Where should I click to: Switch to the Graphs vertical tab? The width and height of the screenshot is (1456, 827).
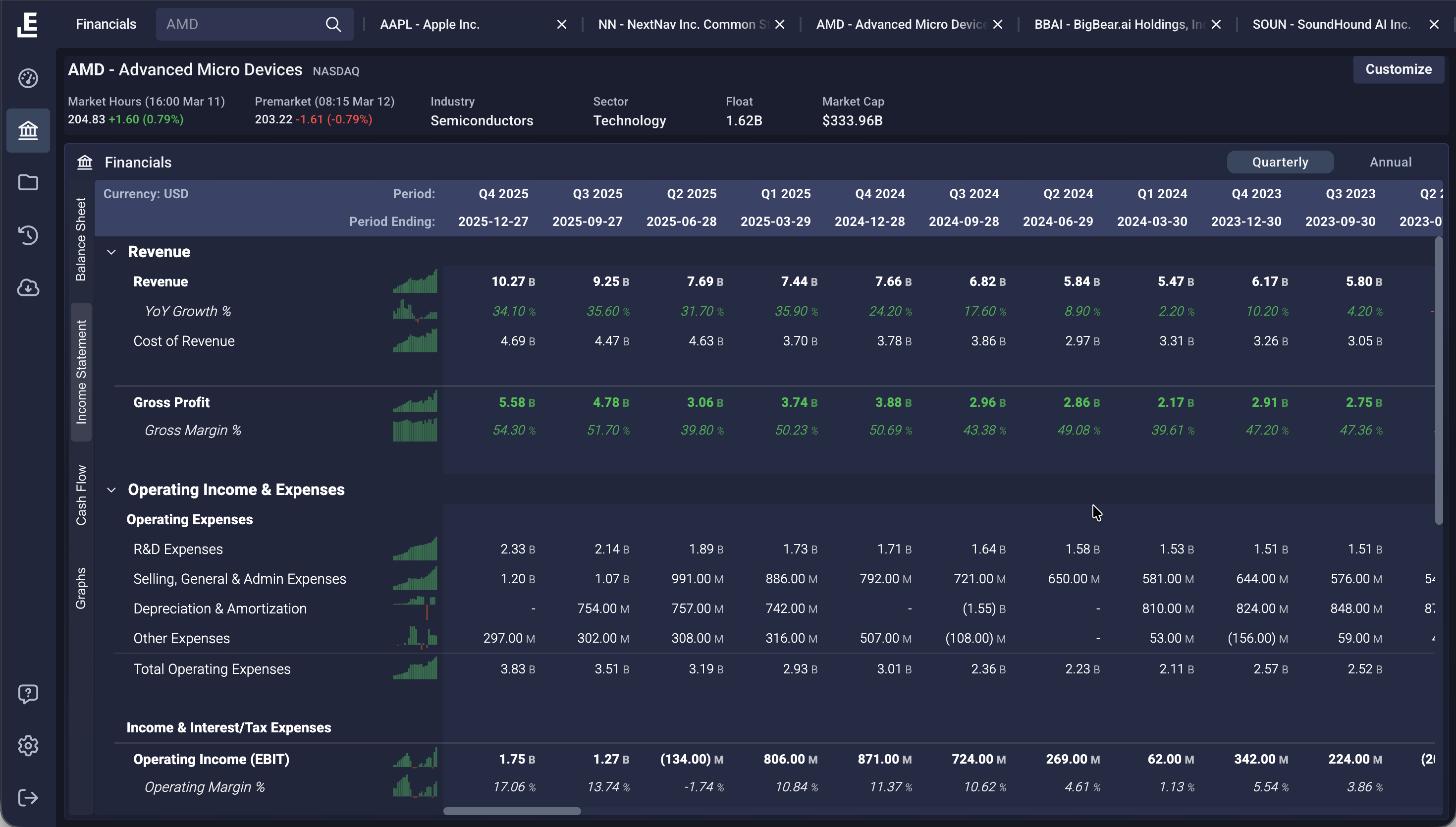[81, 588]
